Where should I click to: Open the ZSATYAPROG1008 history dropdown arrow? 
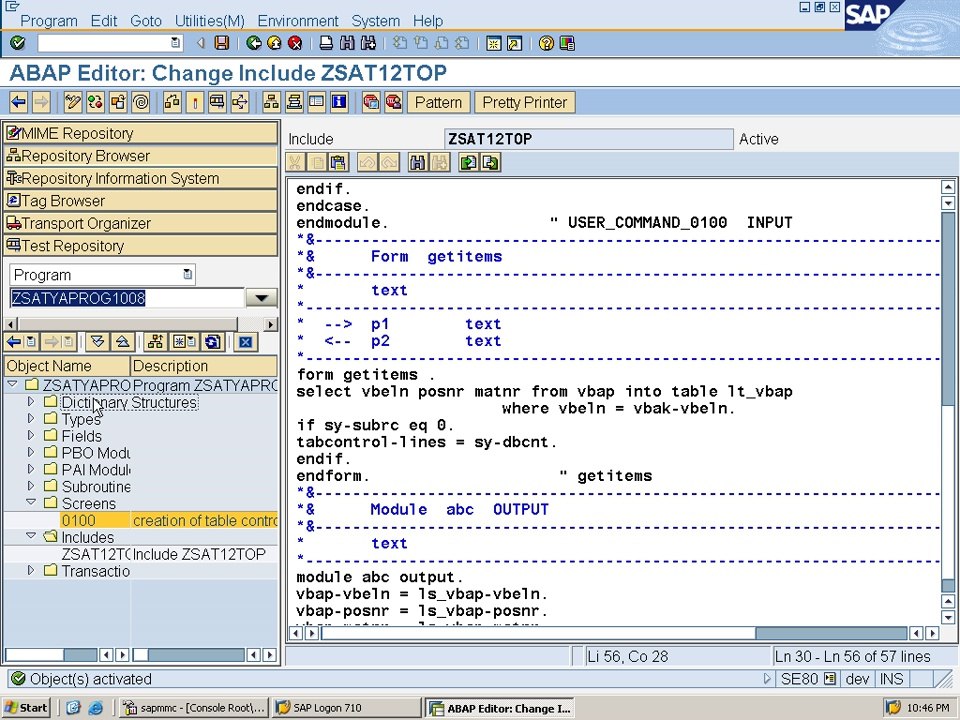261,298
